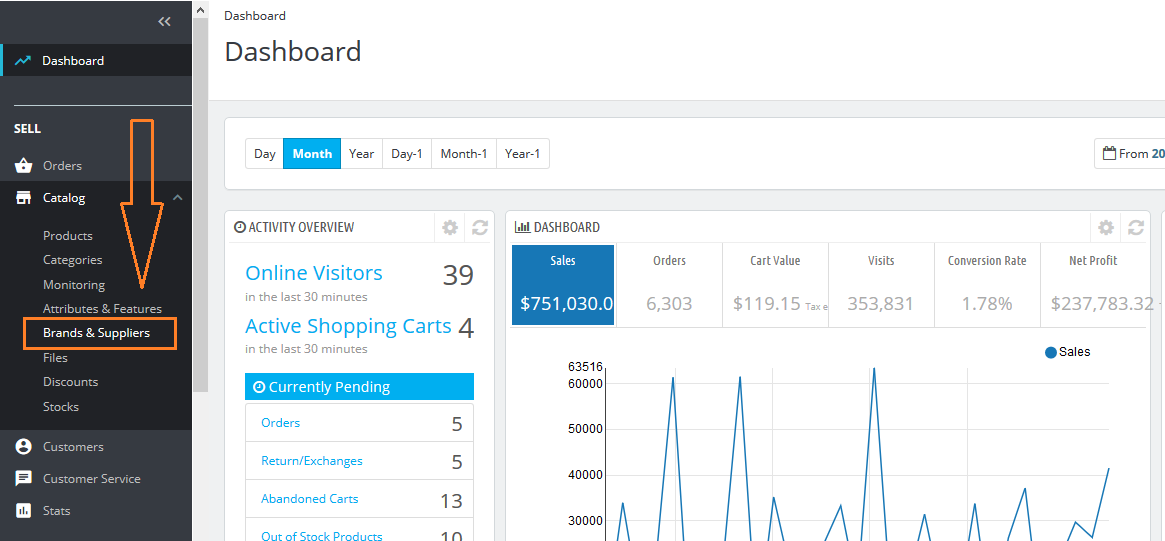
Task: Open Dashboard panel settings gear
Action: (x=1106, y=228)
